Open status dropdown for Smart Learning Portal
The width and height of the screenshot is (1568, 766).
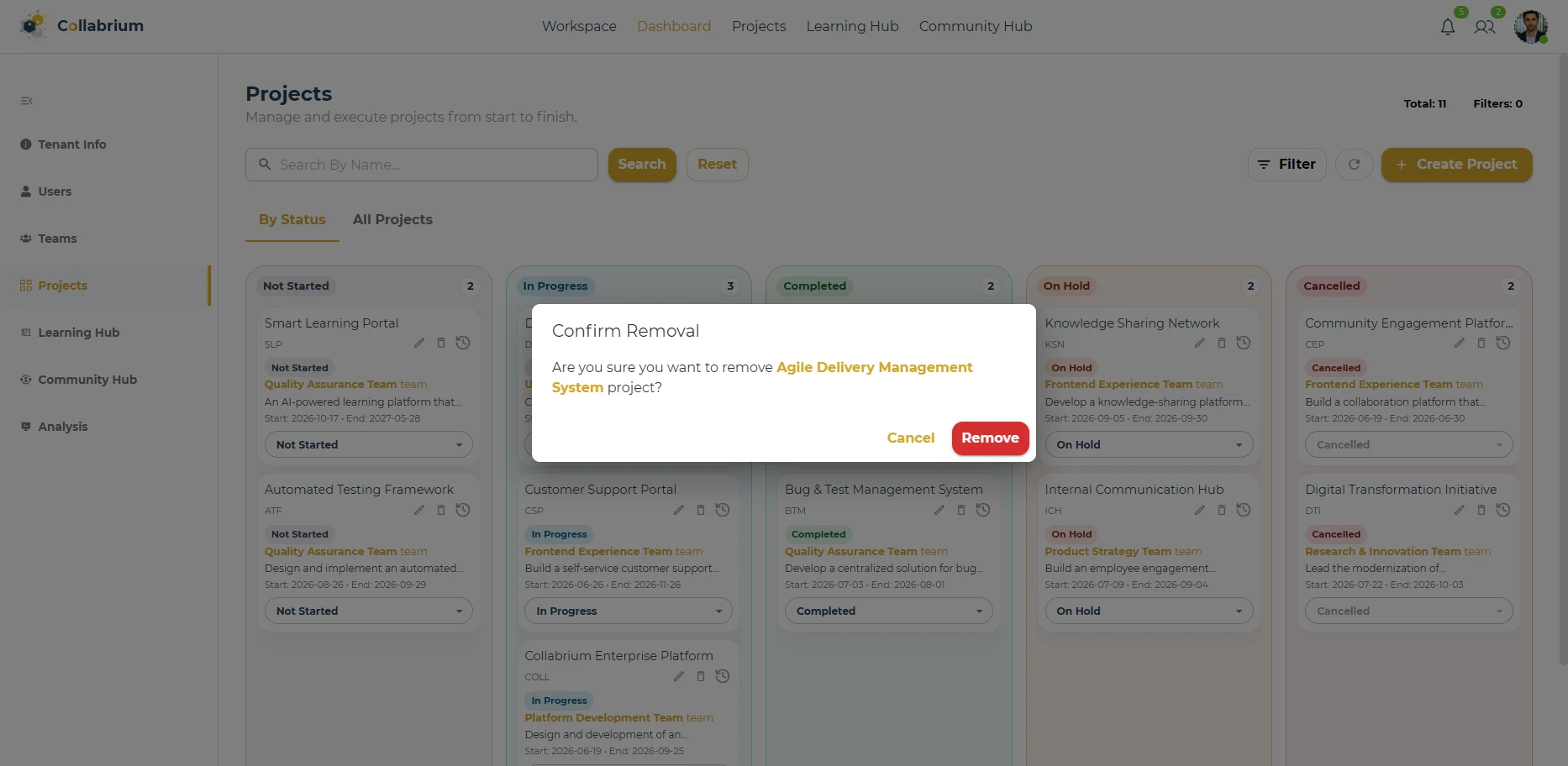(x=369, y=444)
